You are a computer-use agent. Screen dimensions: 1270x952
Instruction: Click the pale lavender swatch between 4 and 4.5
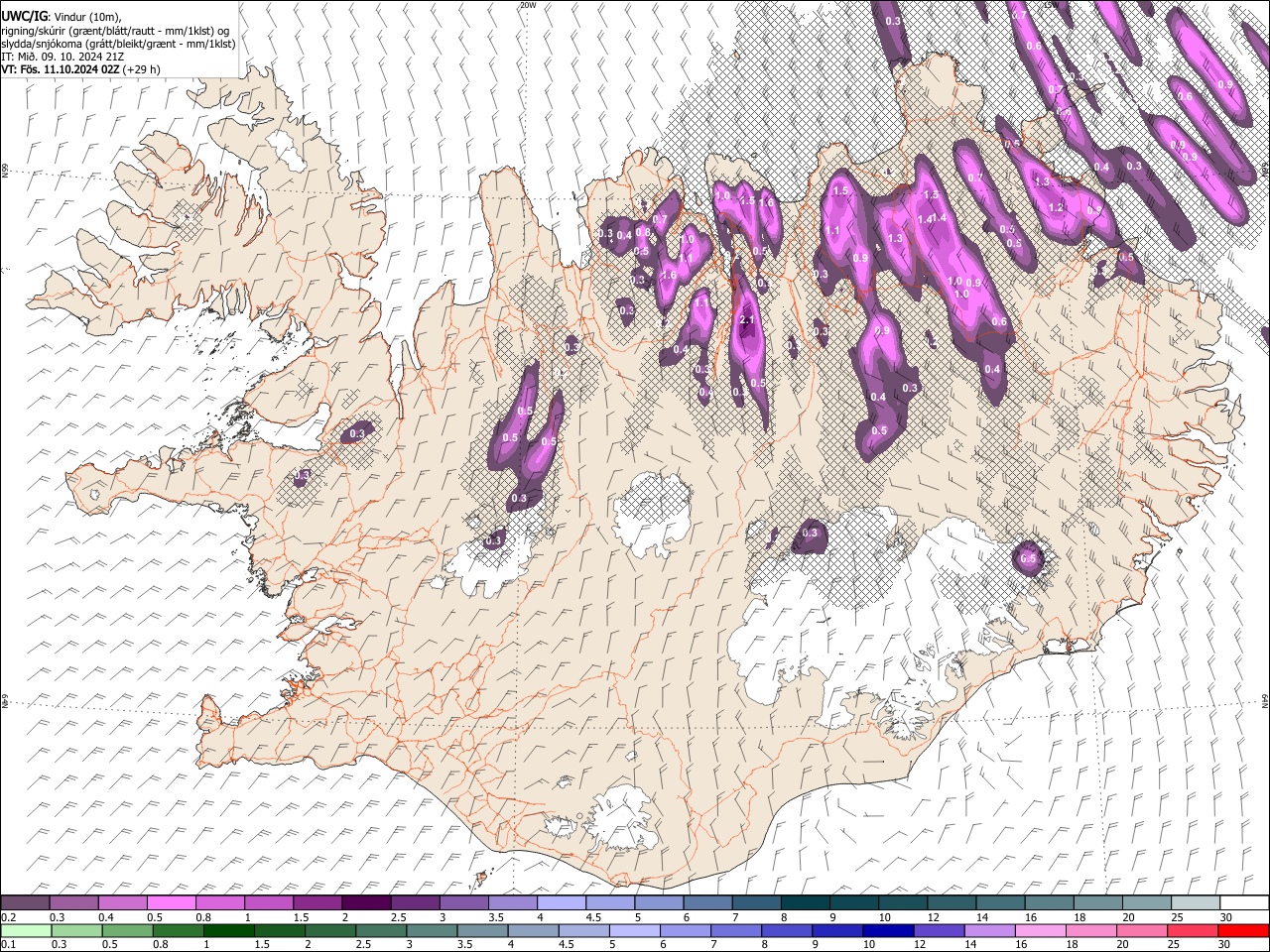[561, 902]
